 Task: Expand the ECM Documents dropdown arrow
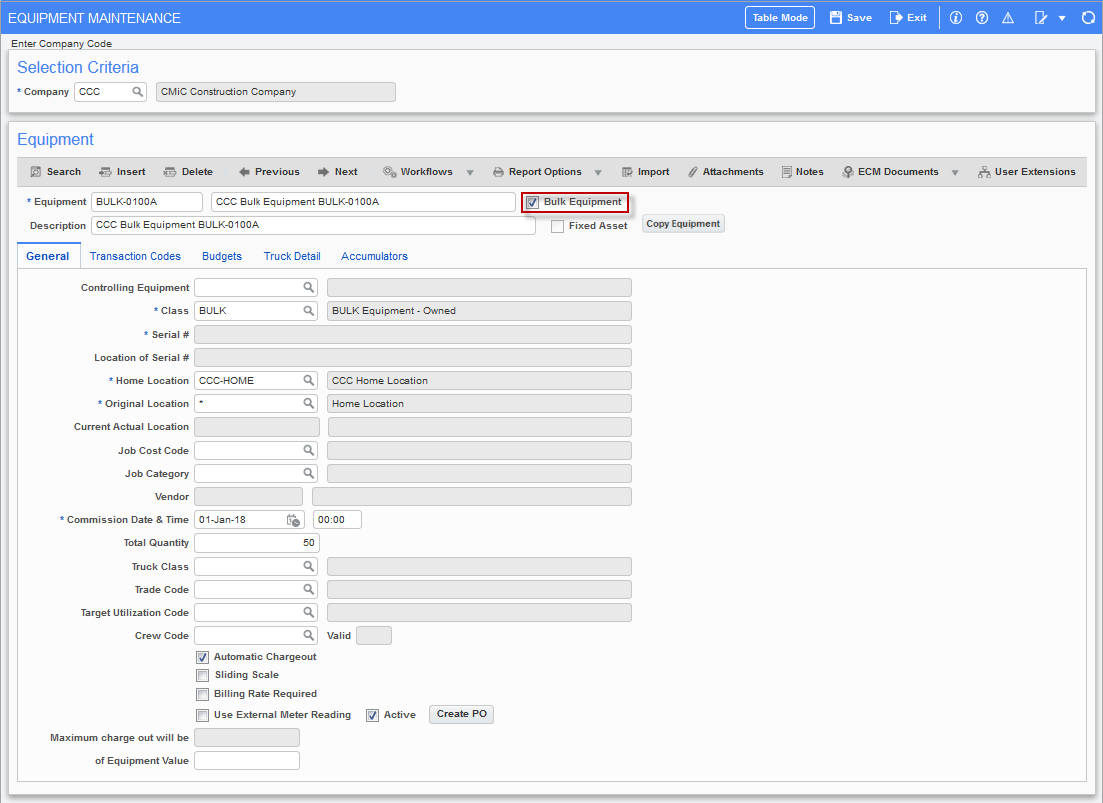pos(955,173)
